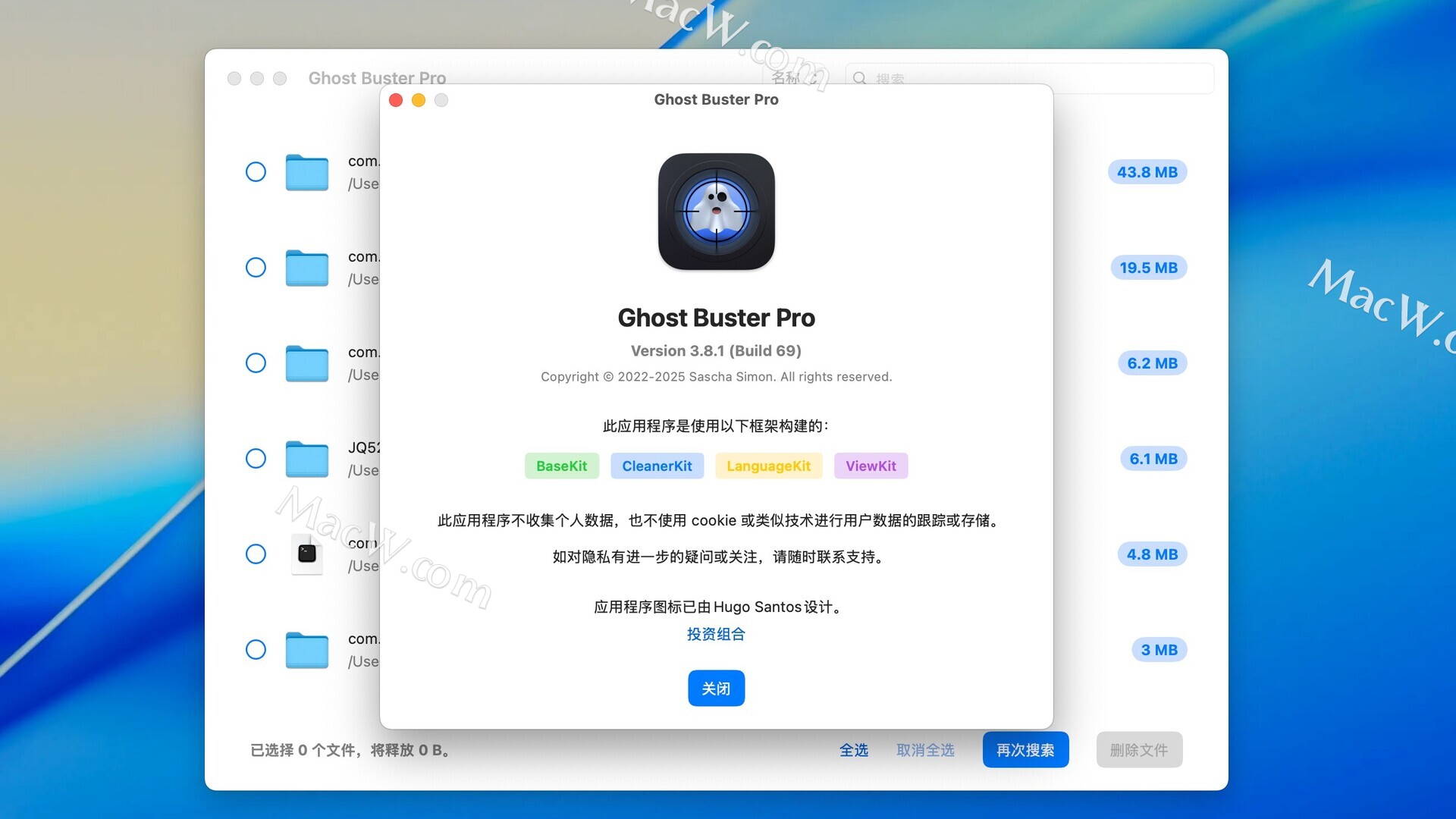
Task: Click the 全选 select all link
Action: tap(853, 750)
